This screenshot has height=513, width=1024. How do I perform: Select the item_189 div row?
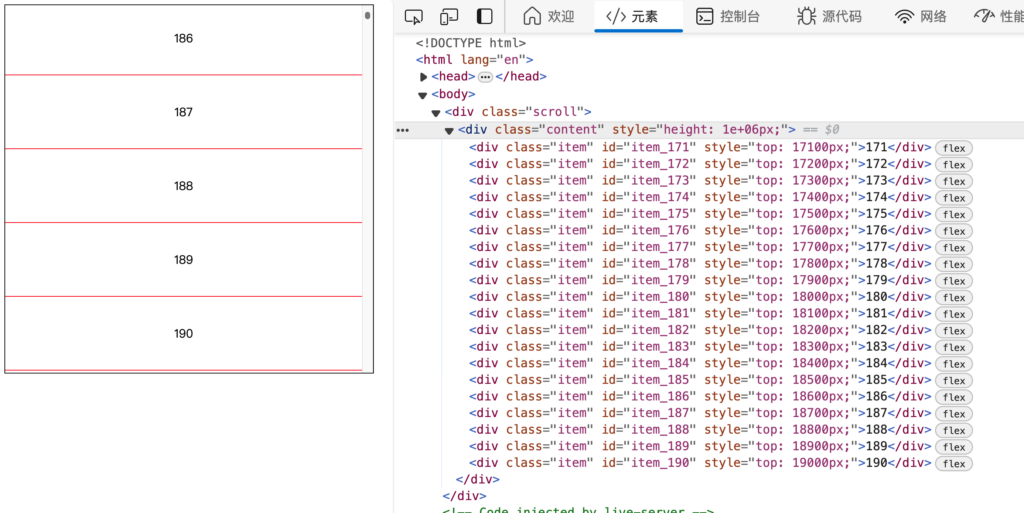click(700, 446)
